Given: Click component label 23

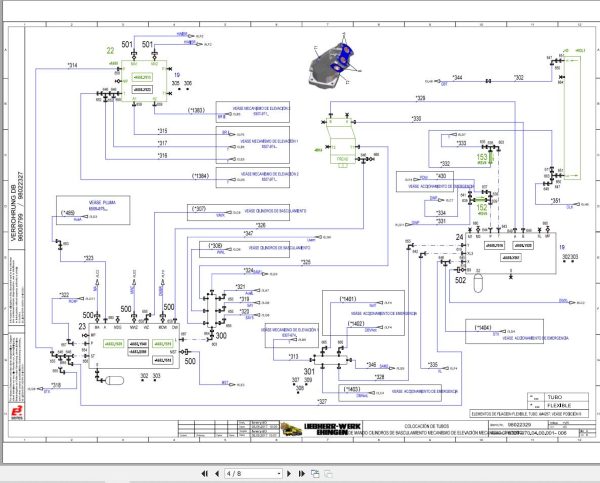Looking at the screenshot, I should pyautogui.click(x=82, y=326).
